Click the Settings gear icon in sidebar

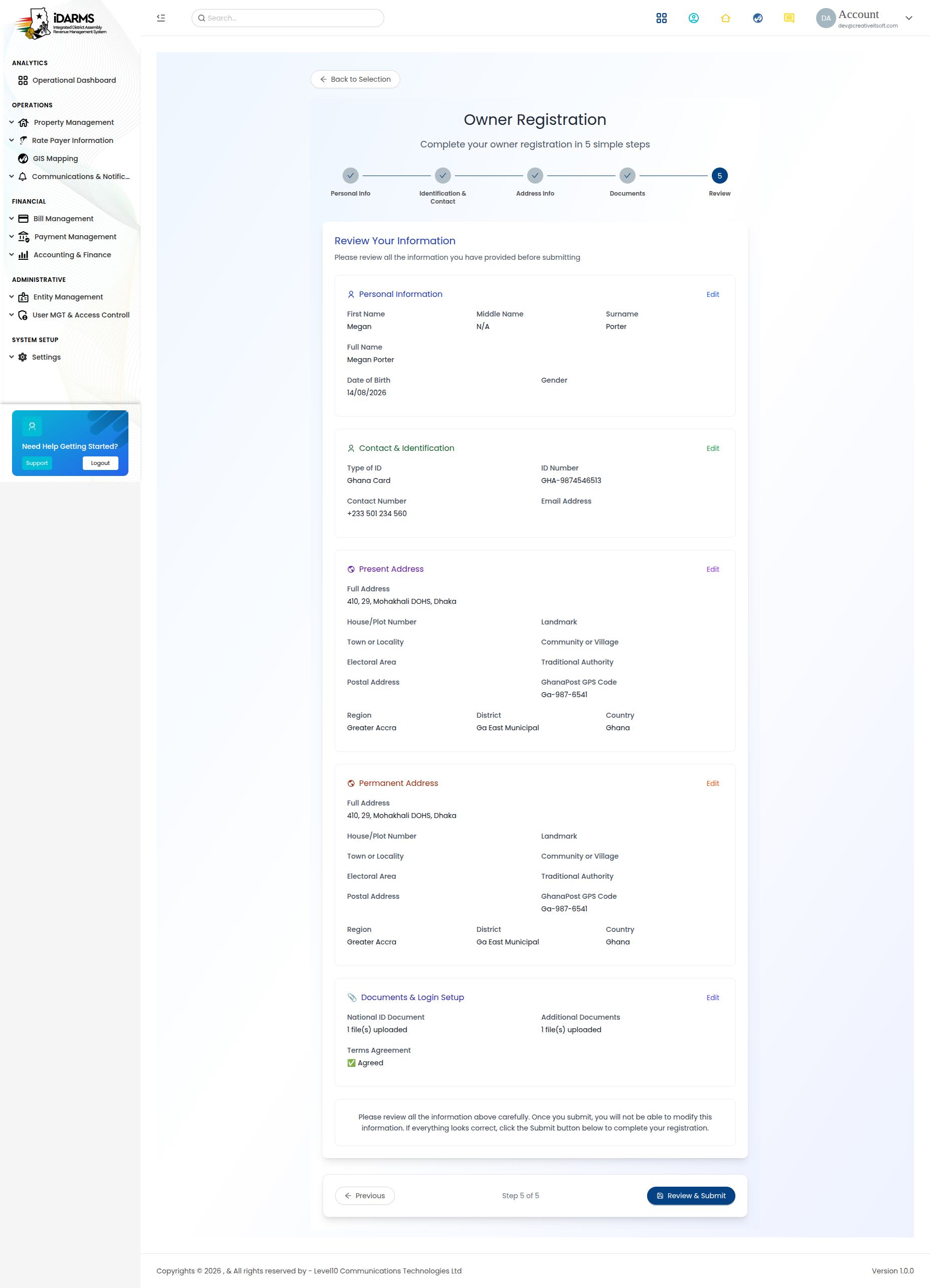click(23, 357)
